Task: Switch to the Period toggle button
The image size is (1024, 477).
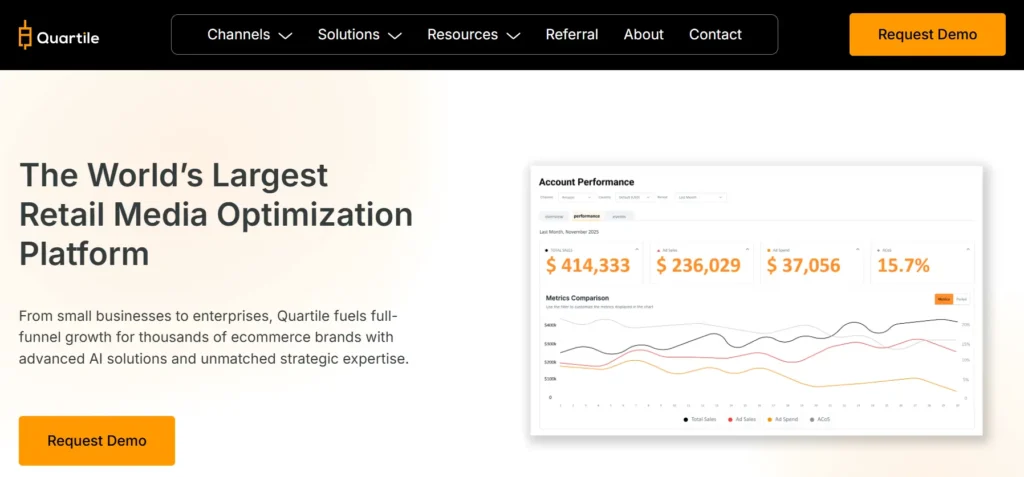Action: (961, 299)
